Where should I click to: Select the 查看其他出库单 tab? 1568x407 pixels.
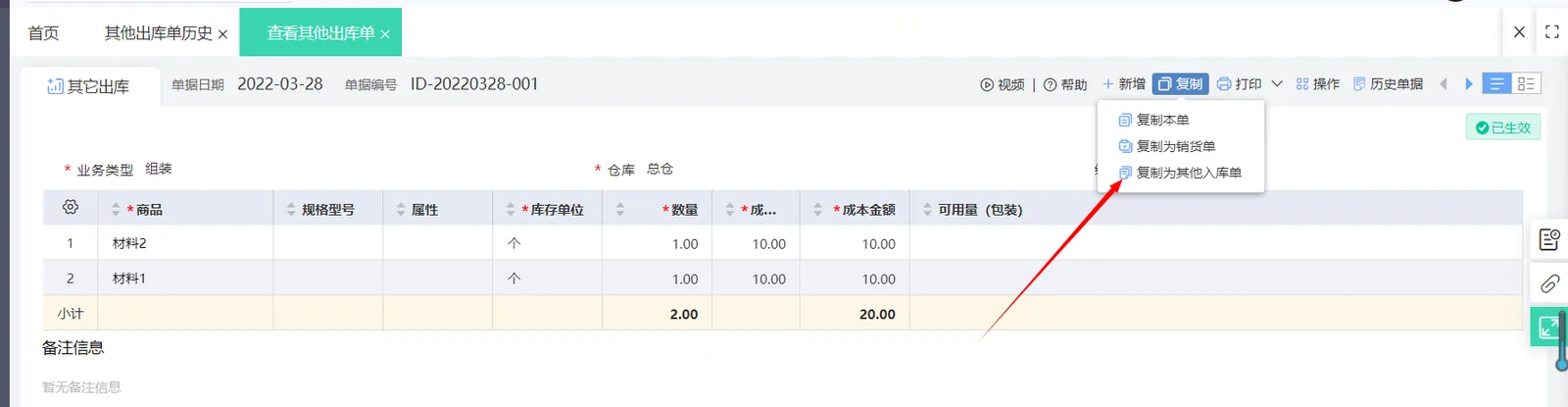(320, 33)
